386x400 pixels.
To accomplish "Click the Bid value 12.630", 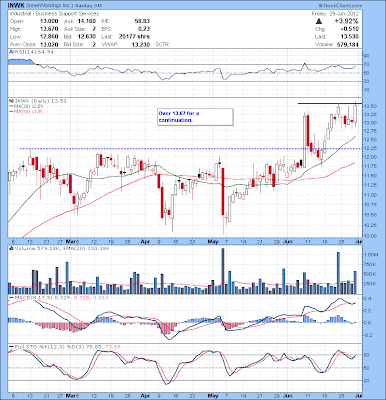I will [87, 37].
